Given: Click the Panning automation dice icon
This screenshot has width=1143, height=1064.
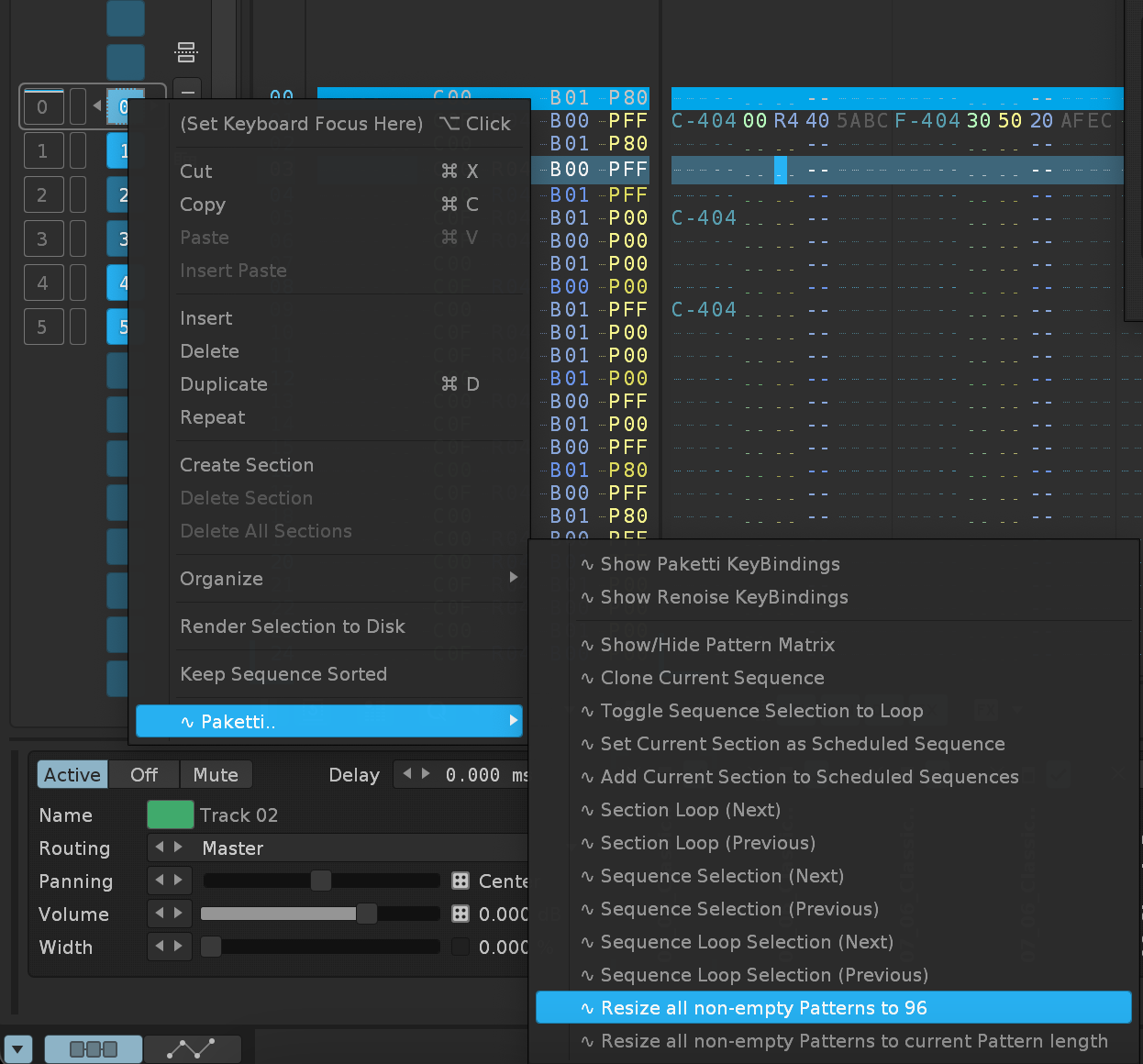Looking at the screenshot, I should coord(461,881).
